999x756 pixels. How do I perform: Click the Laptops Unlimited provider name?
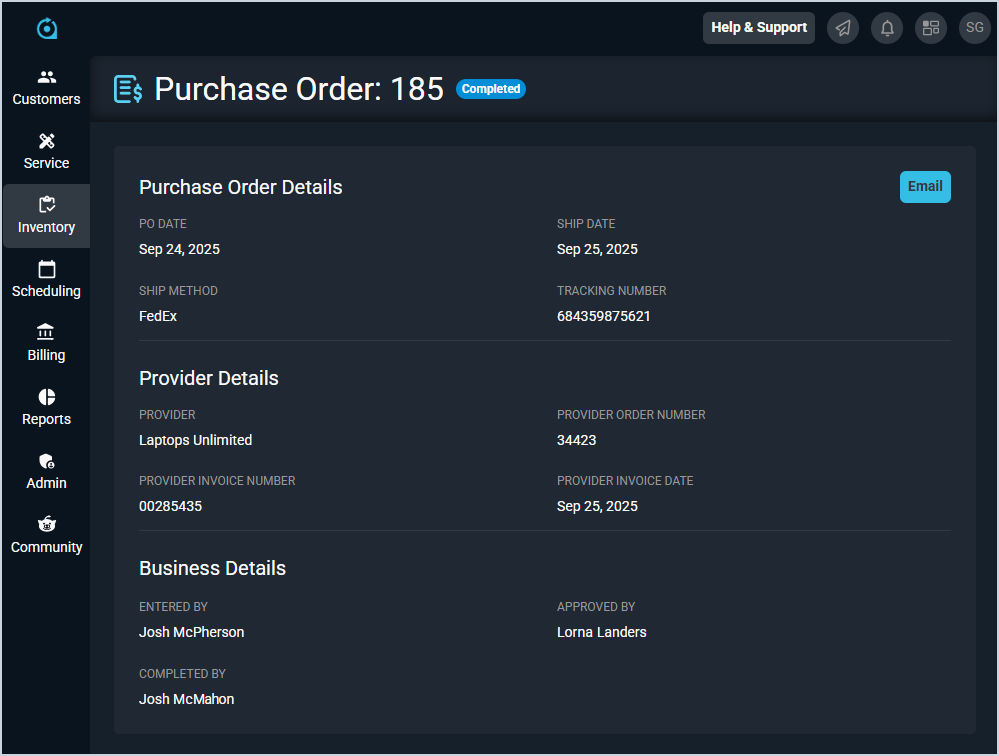(195, 440)
